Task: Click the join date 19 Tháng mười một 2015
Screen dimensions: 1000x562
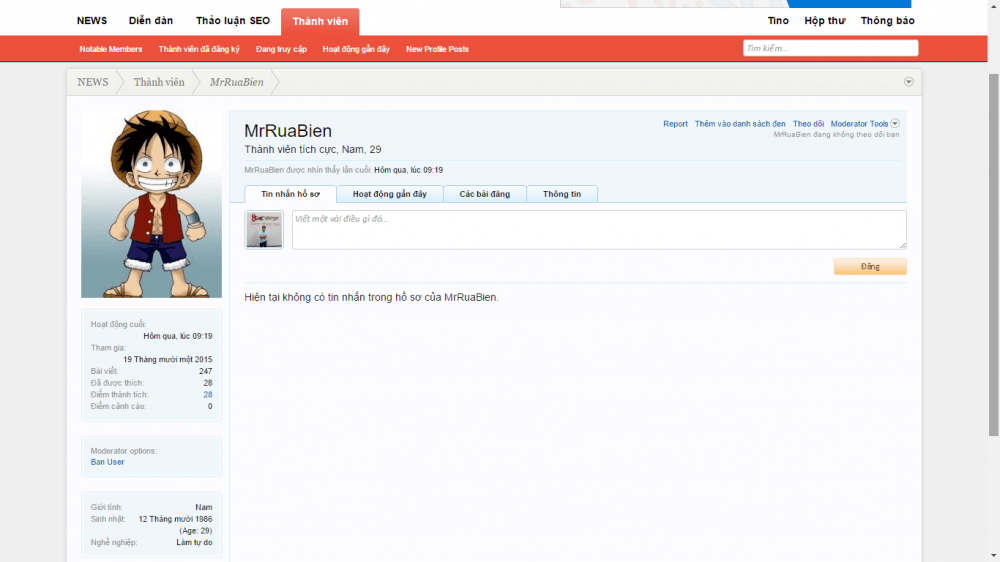Action: tap(168, 360)
